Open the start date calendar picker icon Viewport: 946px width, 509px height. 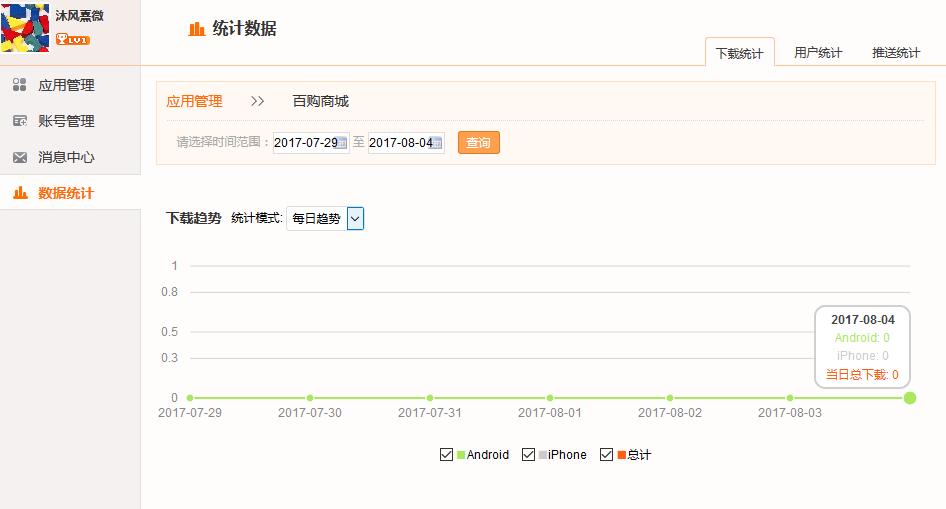click(x=342, y=143)
